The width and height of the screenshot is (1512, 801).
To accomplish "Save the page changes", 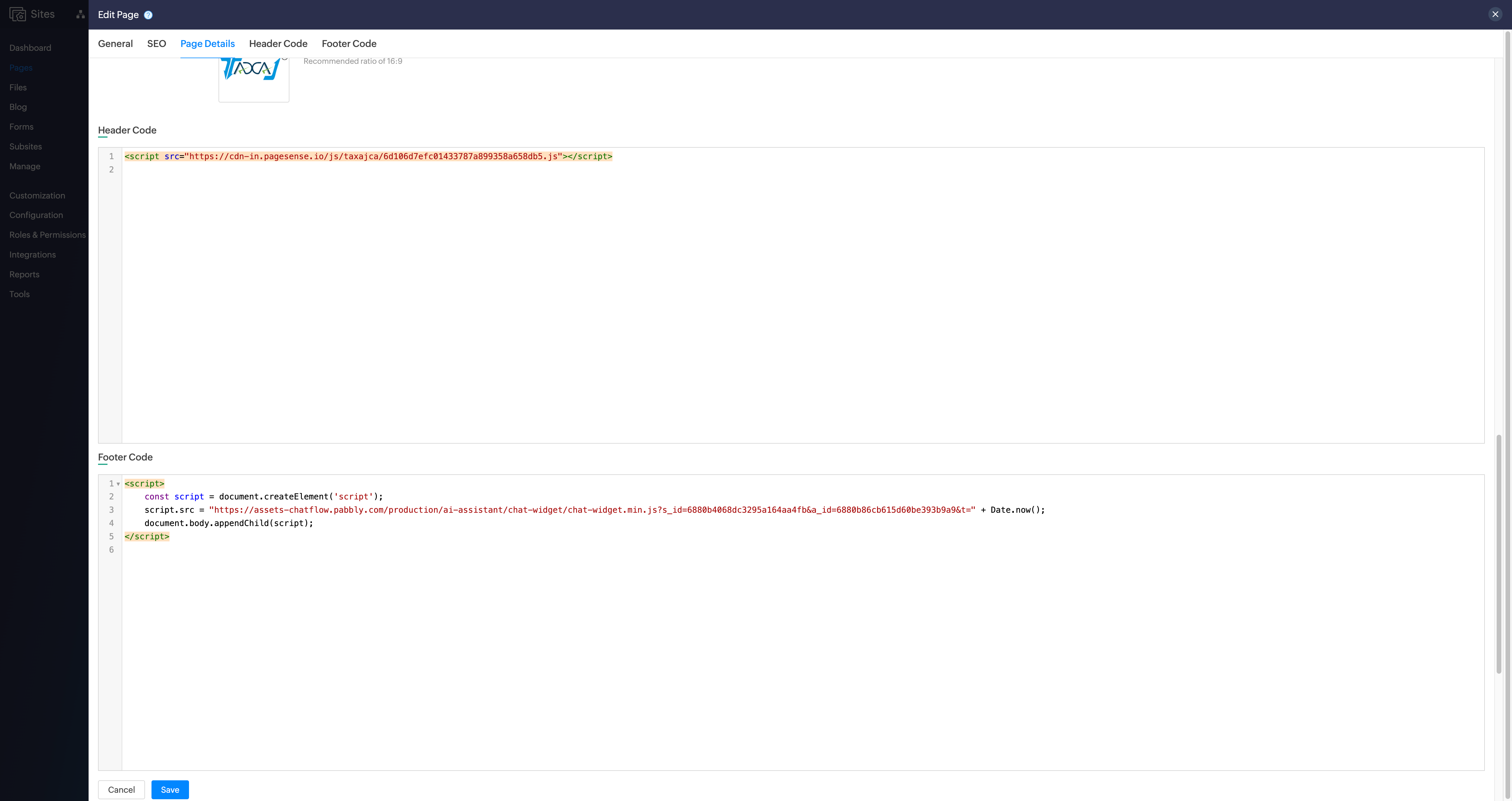I will (170, 789).
